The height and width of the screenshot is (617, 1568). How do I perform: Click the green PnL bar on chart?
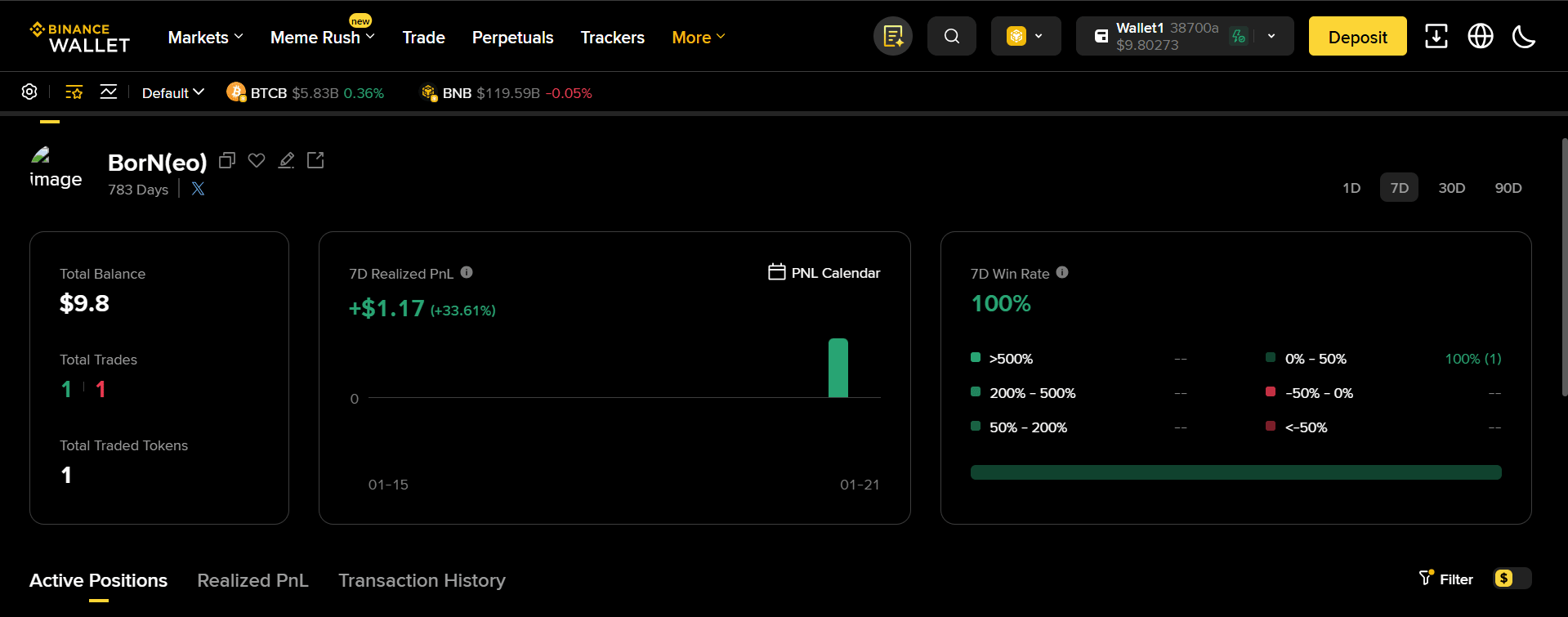pyautogui.click(x=838, y=368)
